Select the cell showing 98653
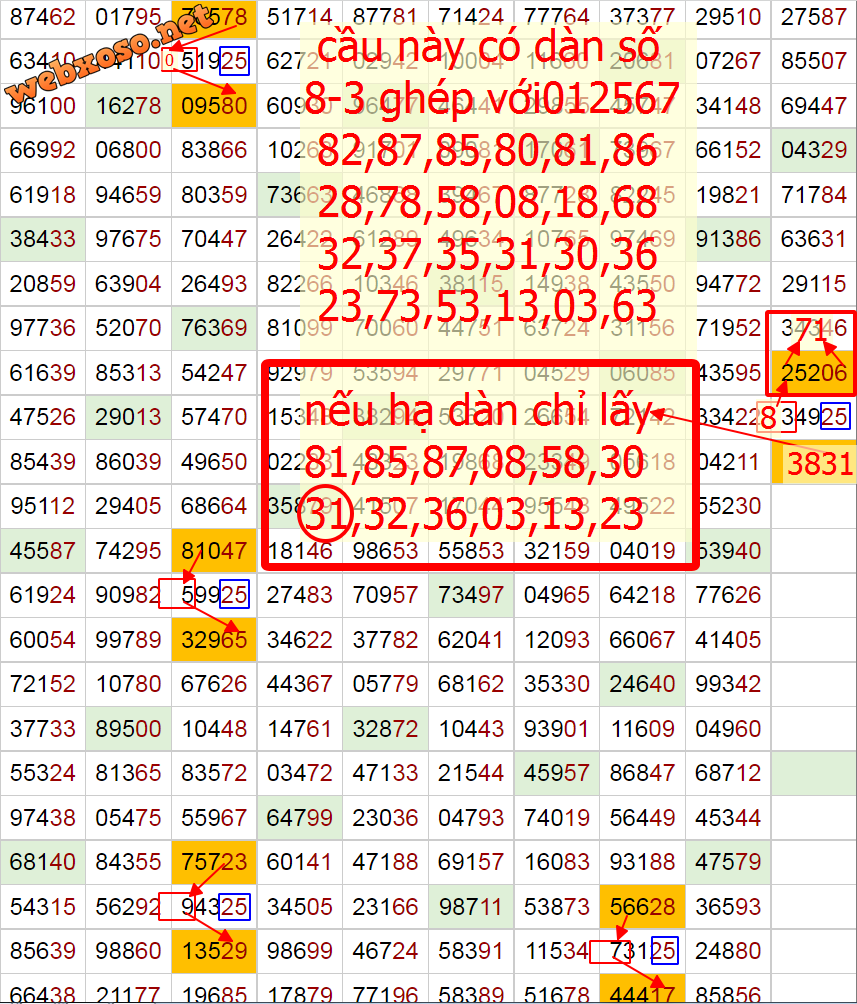857x1004 pixels. click(386, 551)
